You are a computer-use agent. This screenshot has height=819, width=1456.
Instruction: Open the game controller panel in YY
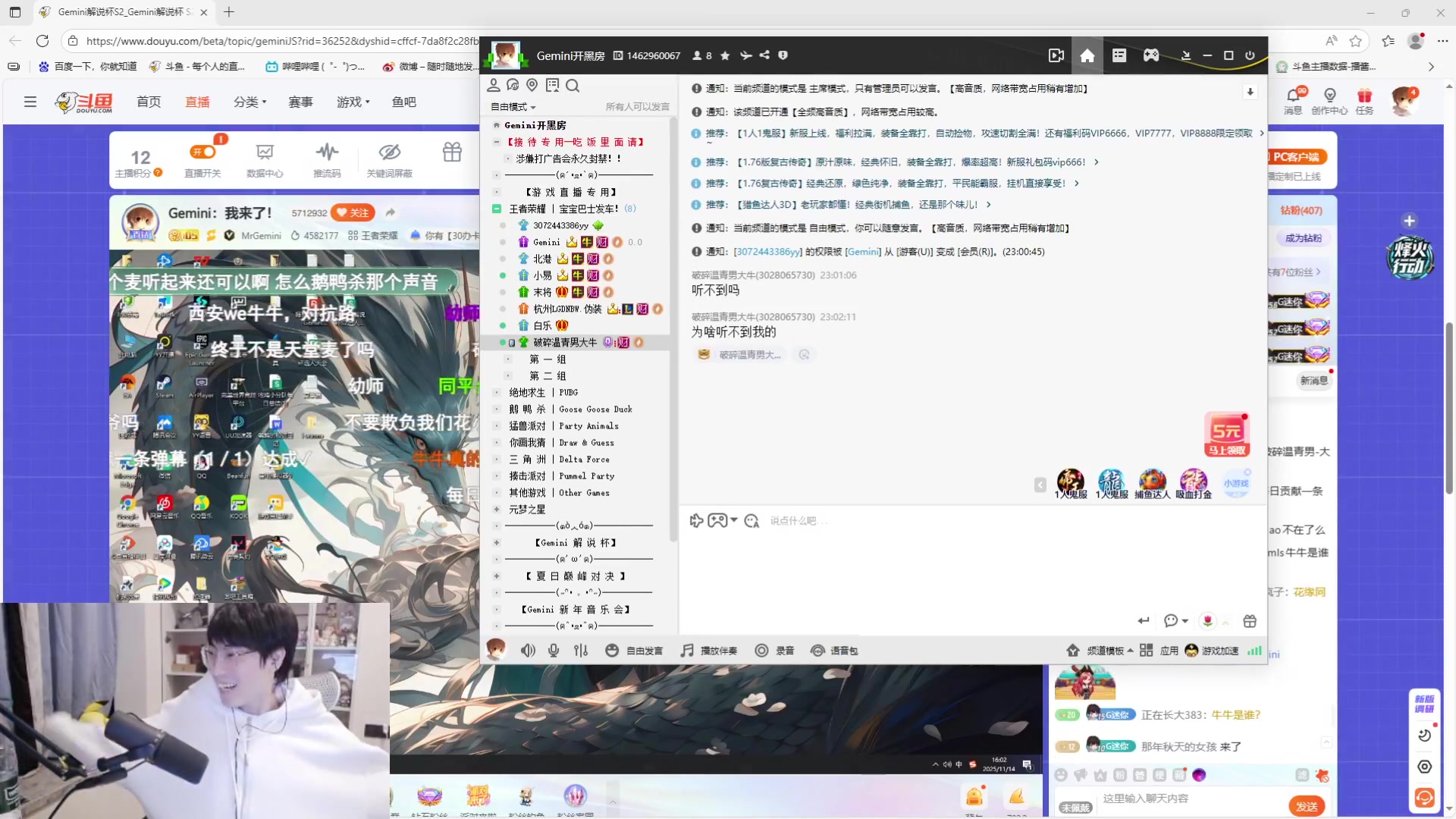(x=1151, y=55)
